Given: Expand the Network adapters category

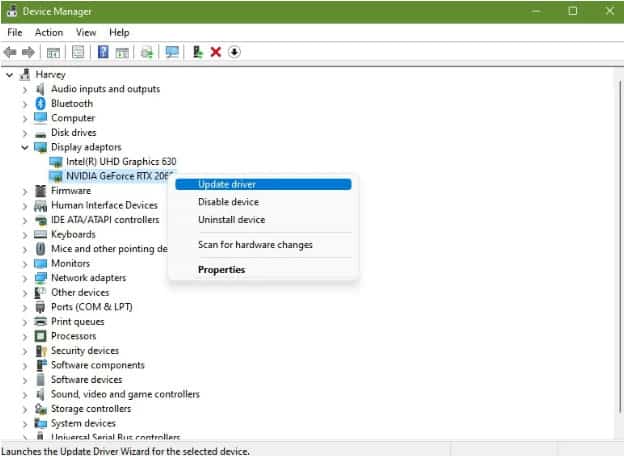Looking at the screenshot, I should (25, 278).
